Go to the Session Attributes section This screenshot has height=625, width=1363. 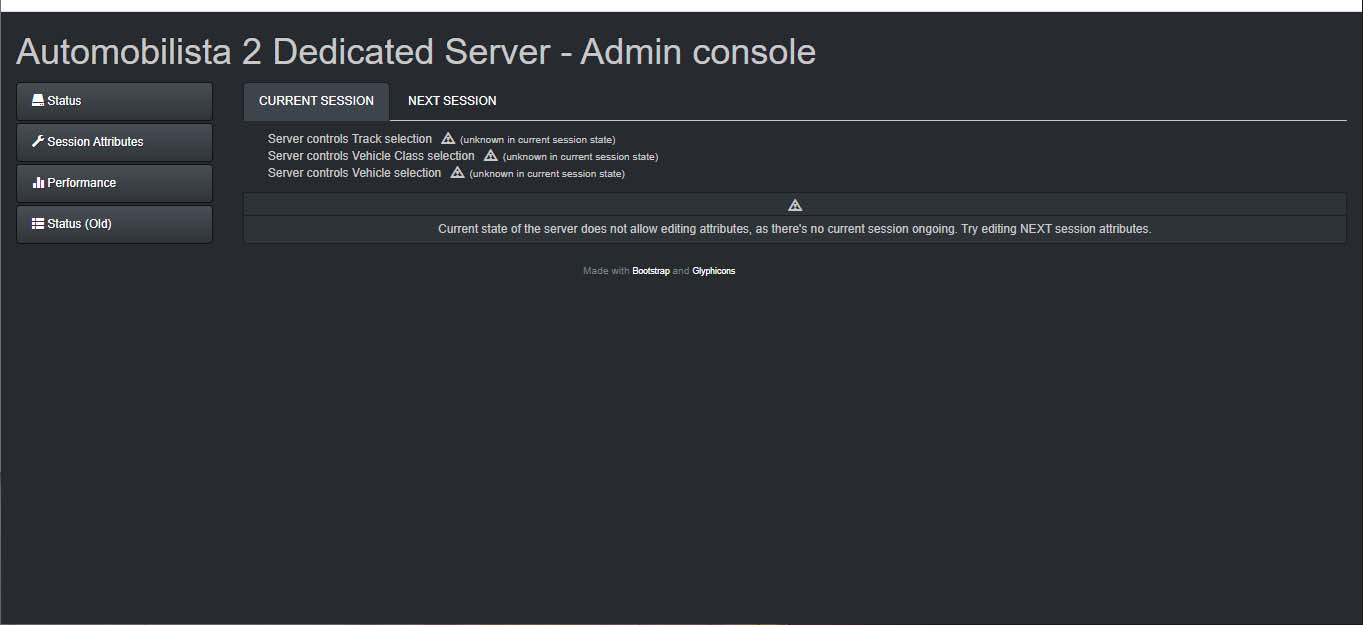(114, 142)
